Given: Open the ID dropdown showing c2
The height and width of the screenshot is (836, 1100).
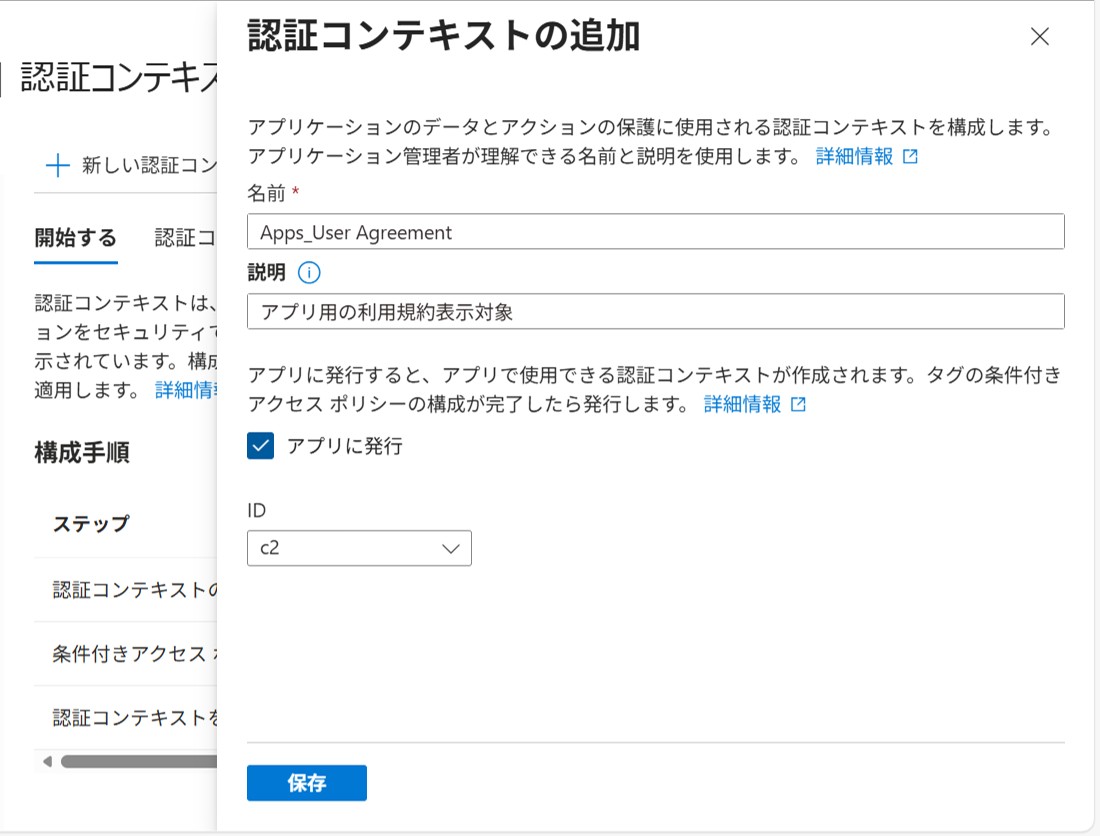Looking at the screenshot, I should 359,548.
